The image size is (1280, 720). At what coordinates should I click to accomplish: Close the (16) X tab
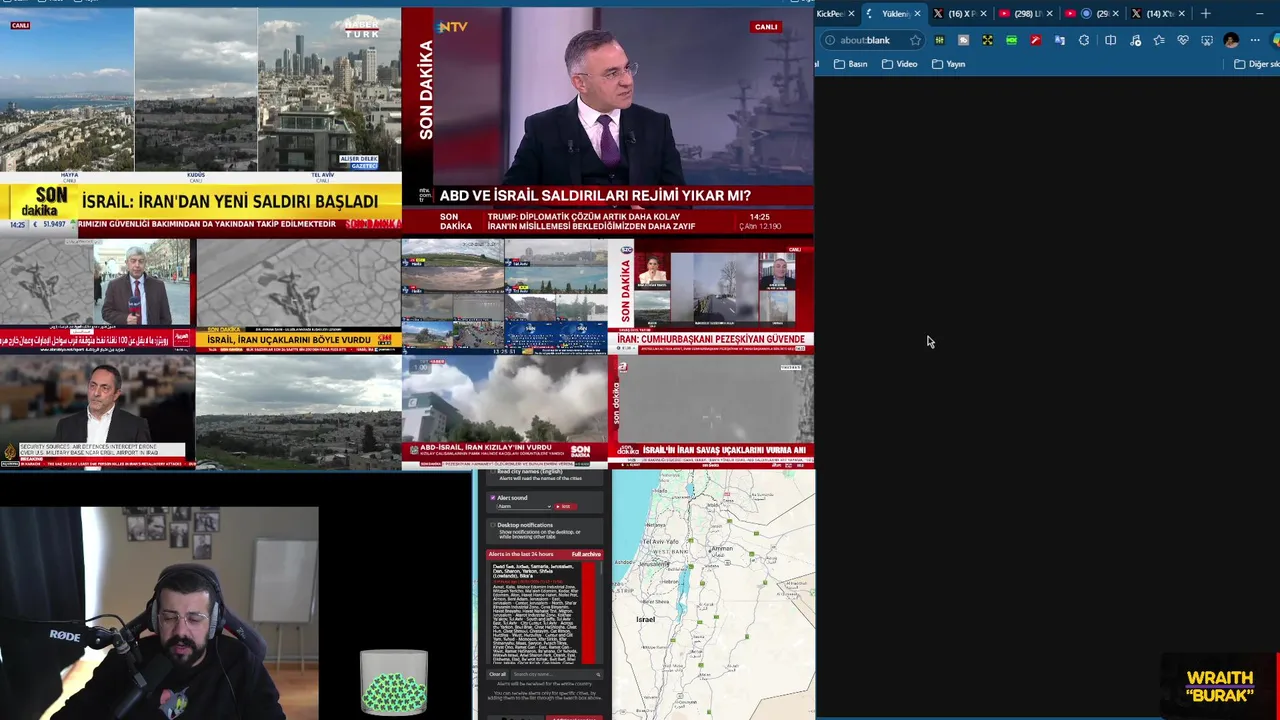tap(983, 13)
